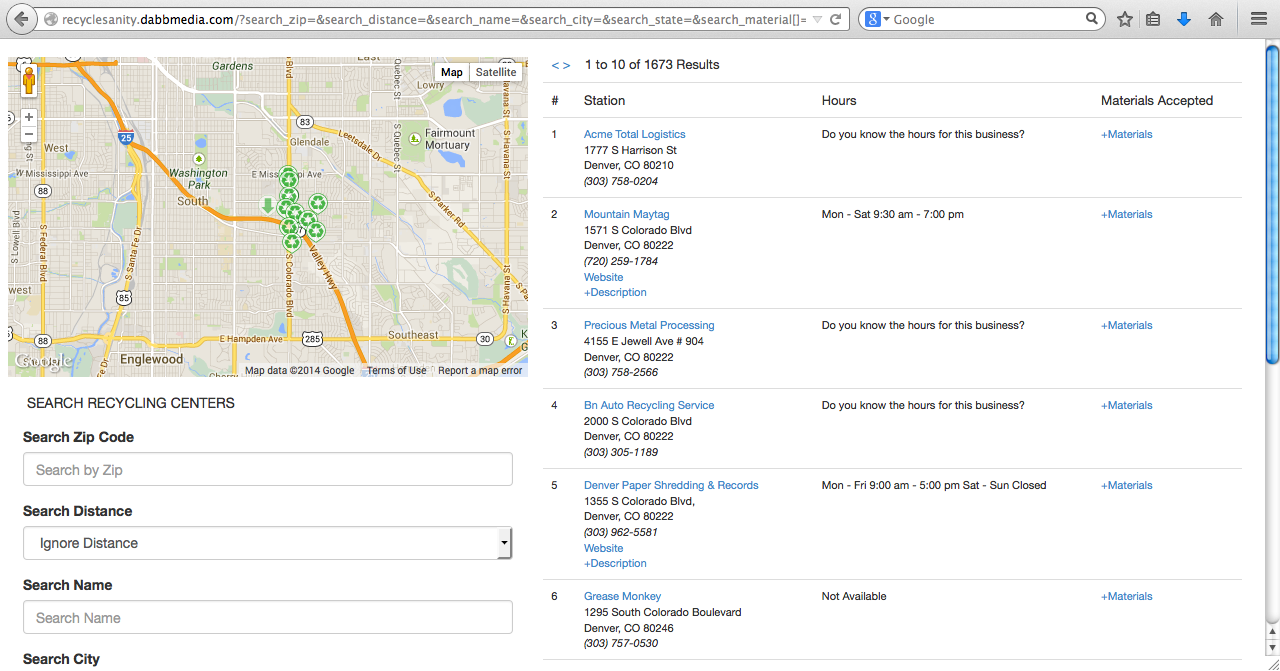This screenshot has height=671, width=1280.
Task: Click the site identity globe icon
Action: (x=51, y=19)
